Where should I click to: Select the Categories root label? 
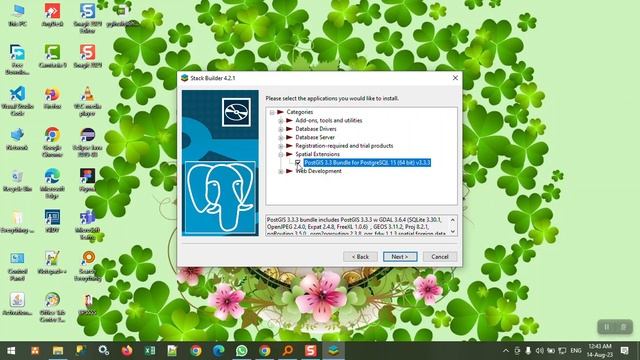click(x=300, y=112)
